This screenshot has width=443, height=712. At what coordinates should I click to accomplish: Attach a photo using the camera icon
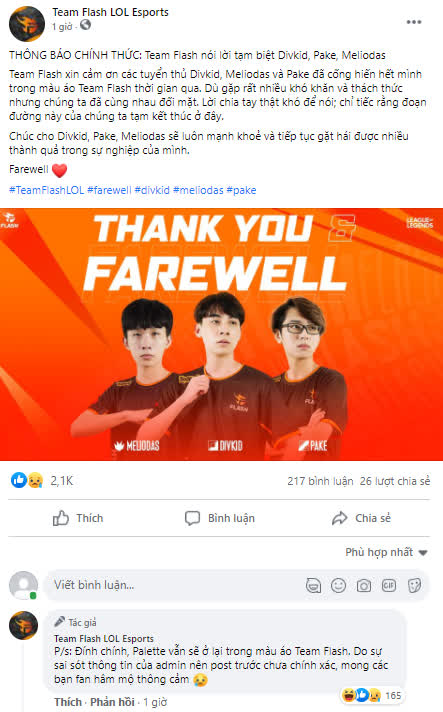(x=364, y=586)
